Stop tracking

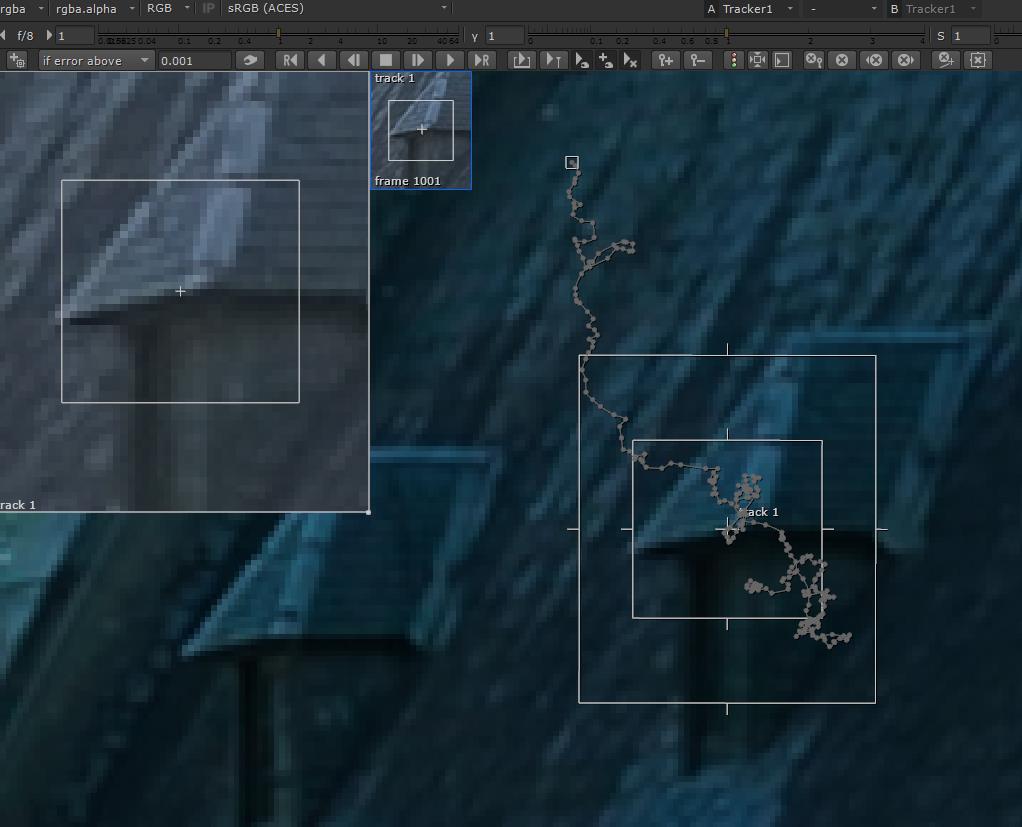point(386,60)
